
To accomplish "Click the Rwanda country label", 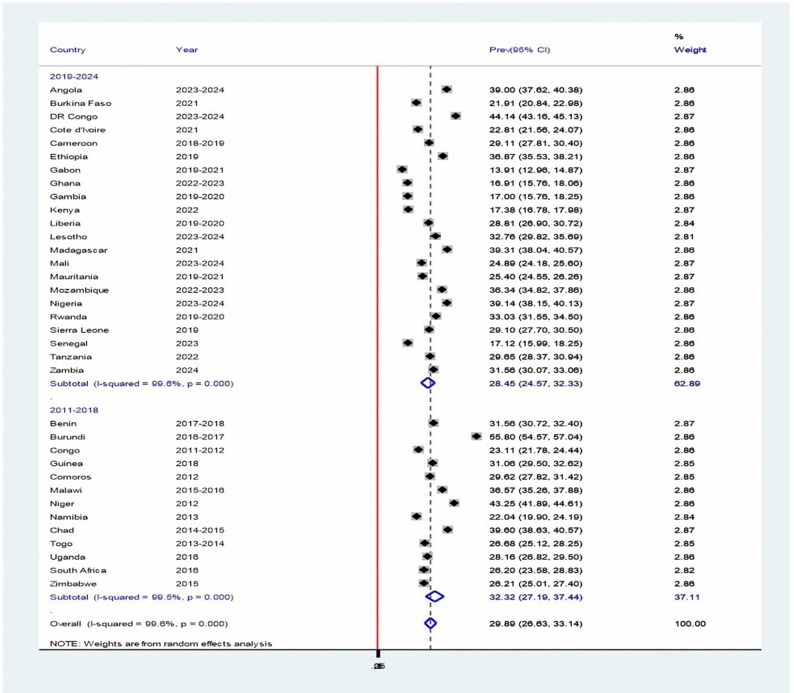I will pos(68,317).
